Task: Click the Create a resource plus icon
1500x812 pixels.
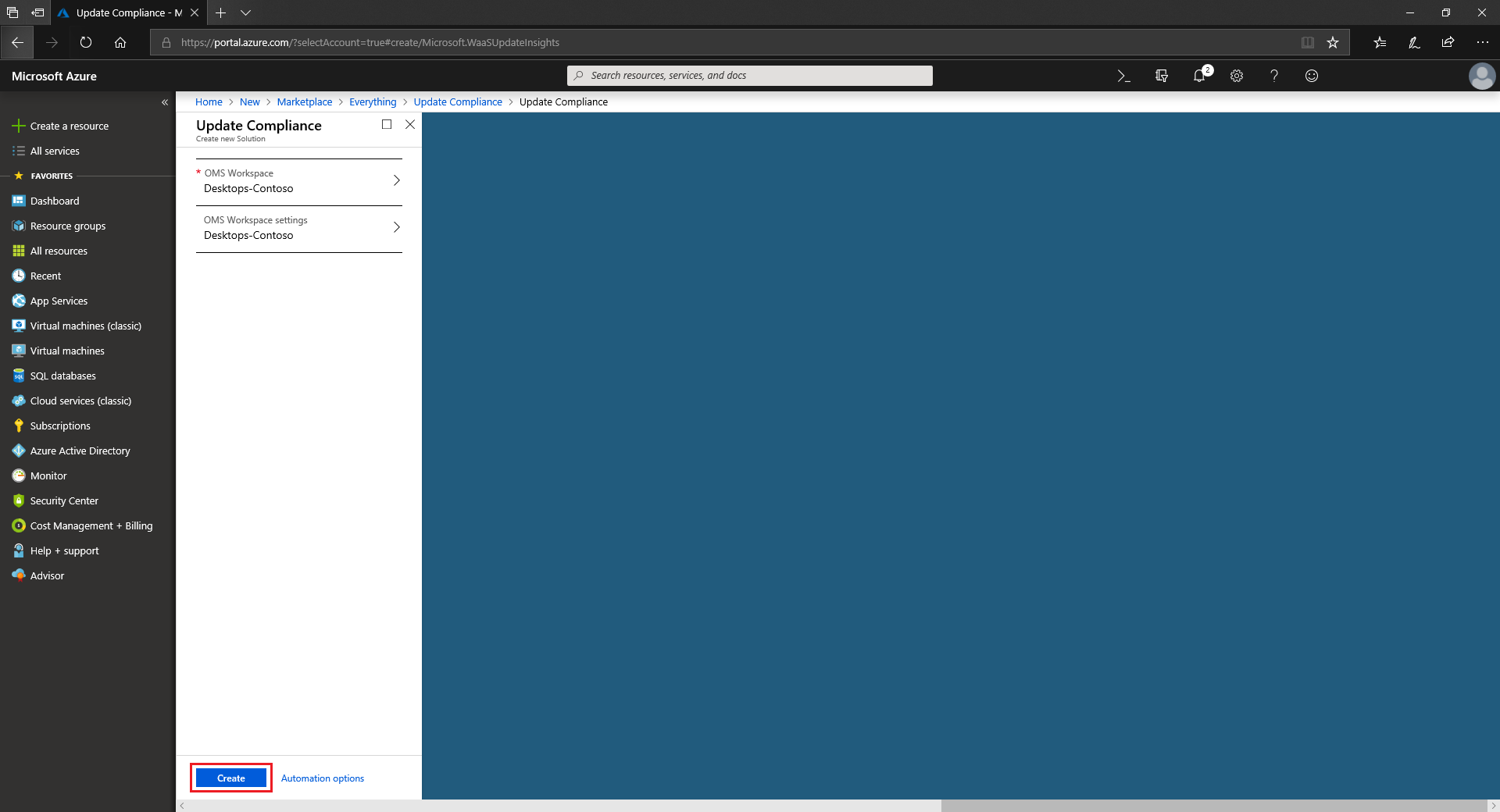Action: (19, 126)
